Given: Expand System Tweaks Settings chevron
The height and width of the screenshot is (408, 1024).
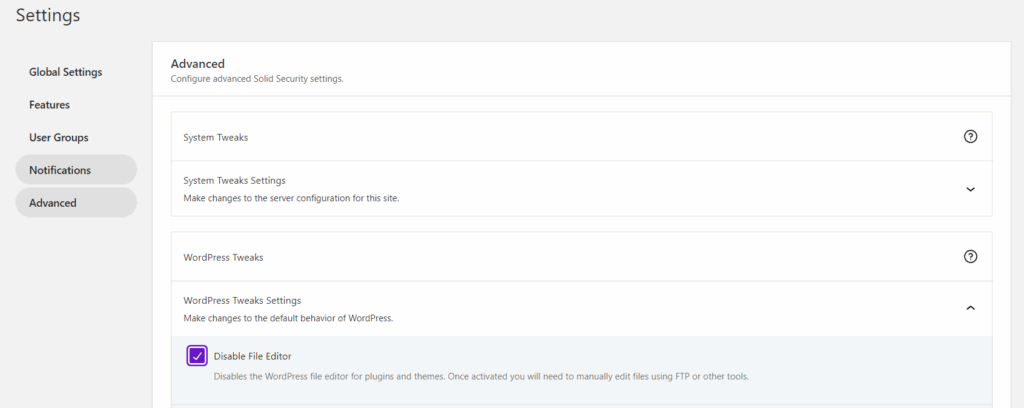Looking at the screenshot, I should [970, 189].
